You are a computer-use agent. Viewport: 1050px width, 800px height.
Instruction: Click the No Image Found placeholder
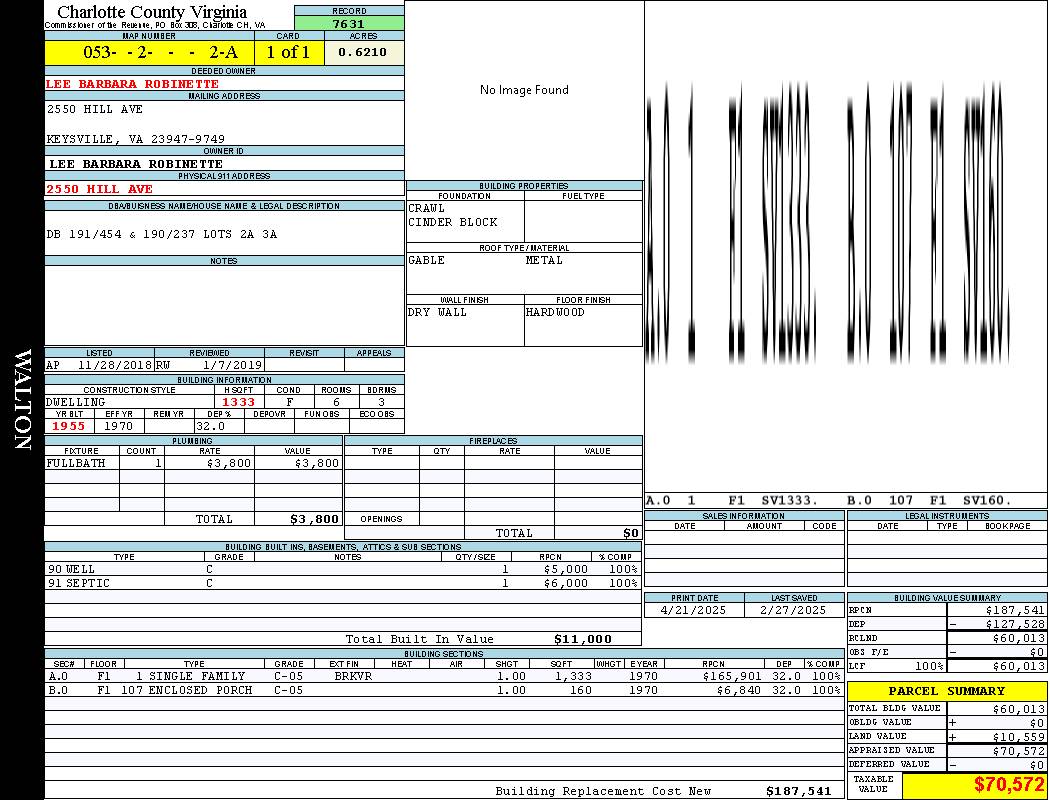pyautogui.click(x=524, y=90)
